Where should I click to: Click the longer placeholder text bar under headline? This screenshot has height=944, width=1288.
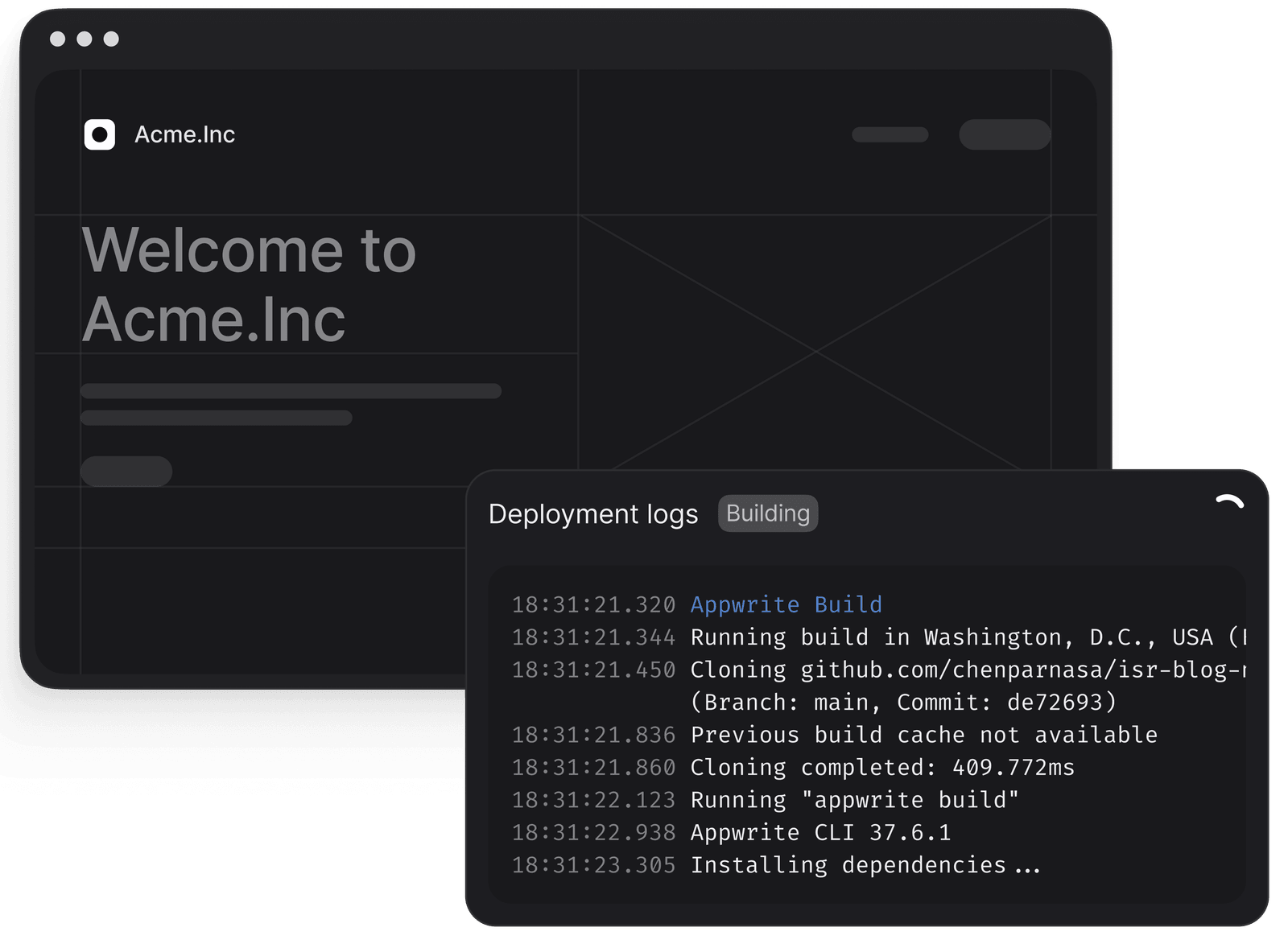(291, 391)
